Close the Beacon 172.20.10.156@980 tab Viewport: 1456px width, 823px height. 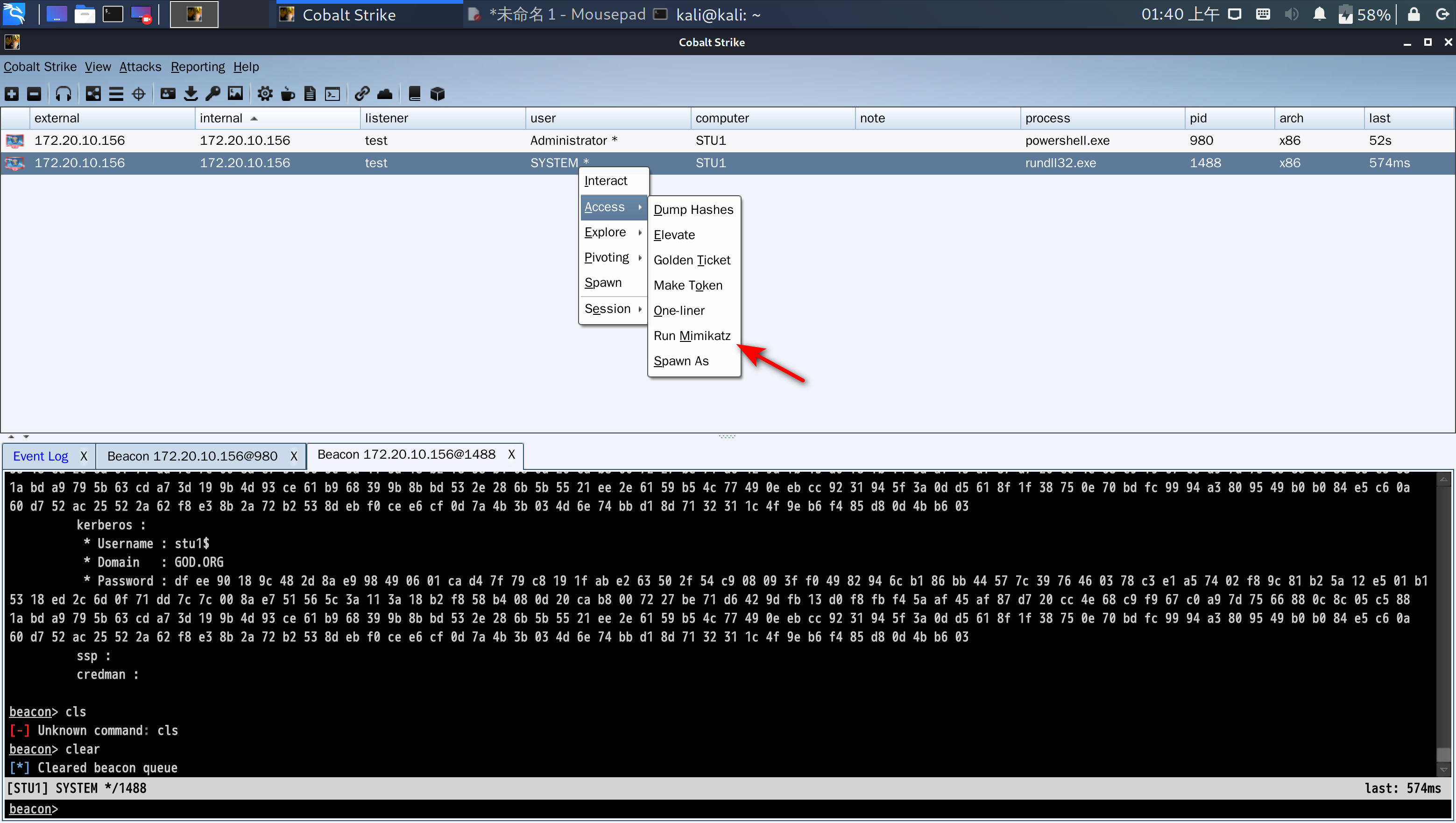coord(294,456)
